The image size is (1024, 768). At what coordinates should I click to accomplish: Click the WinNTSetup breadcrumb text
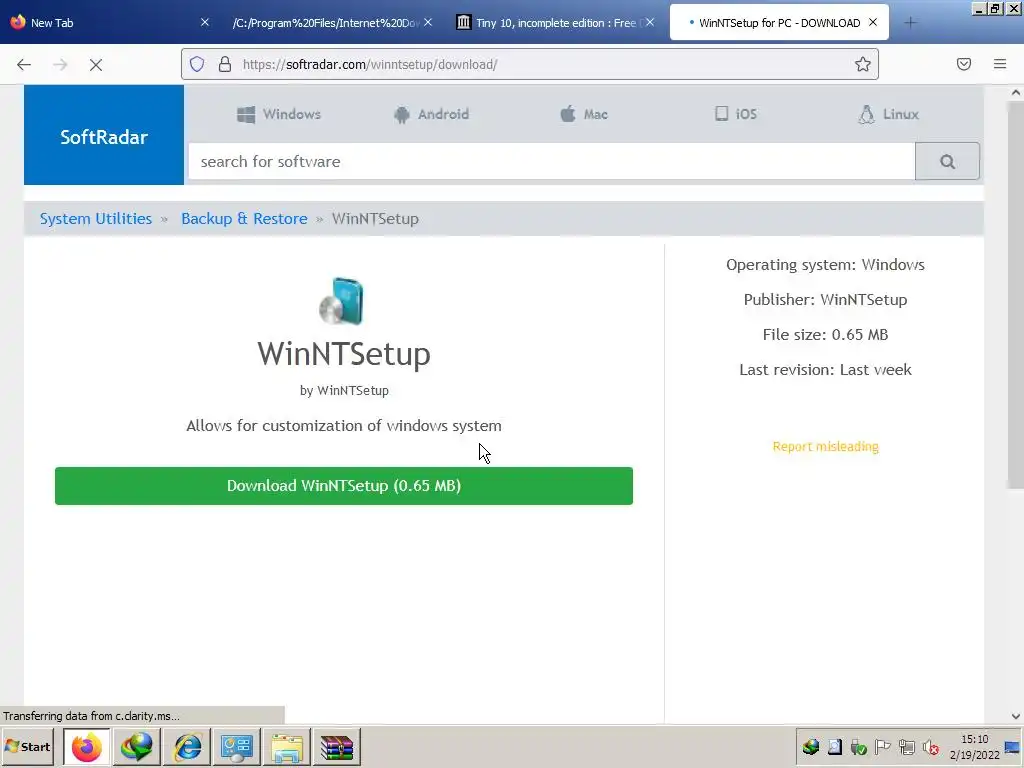click(x=375, y=219)
